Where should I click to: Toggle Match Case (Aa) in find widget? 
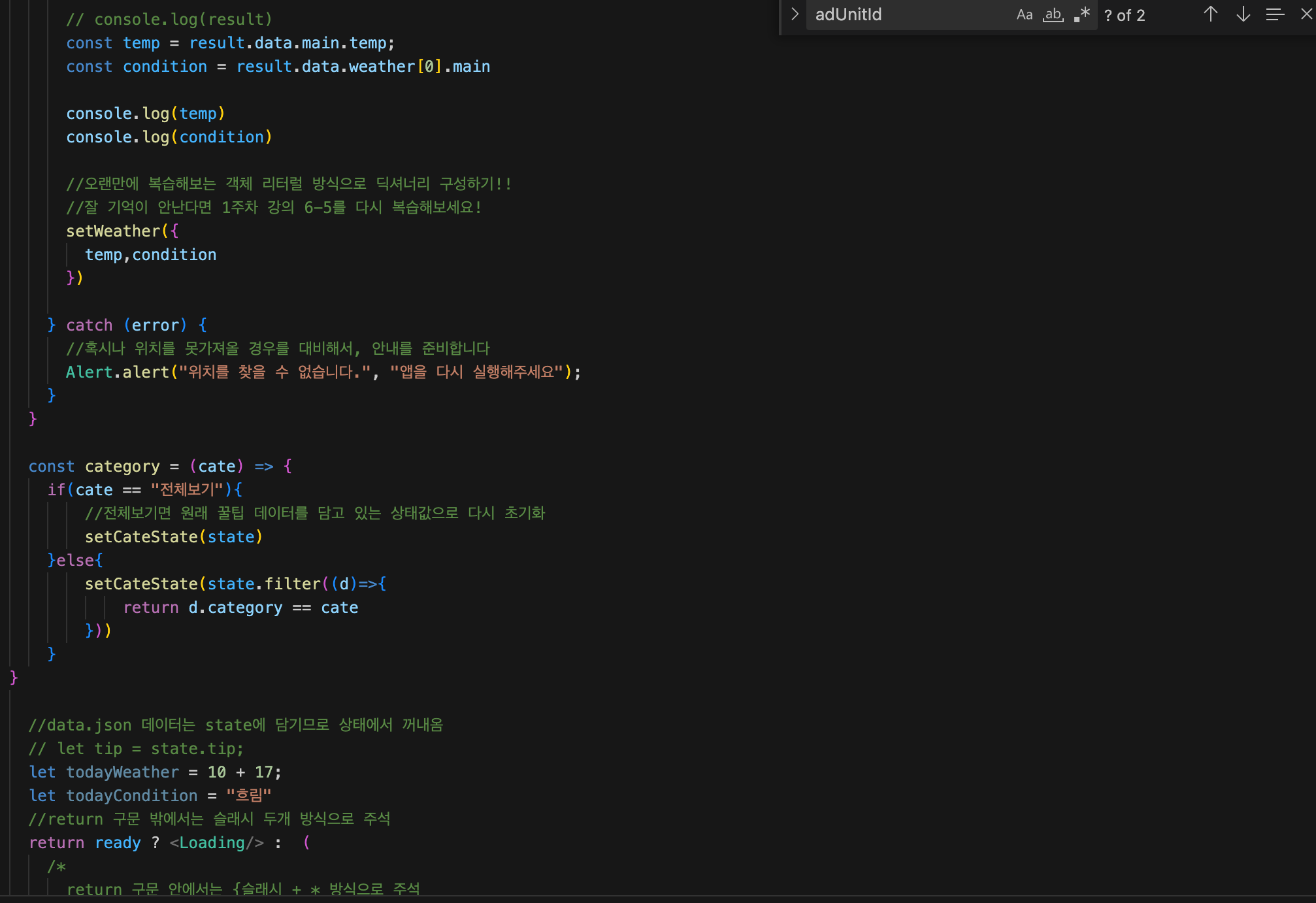[1024, 15]
